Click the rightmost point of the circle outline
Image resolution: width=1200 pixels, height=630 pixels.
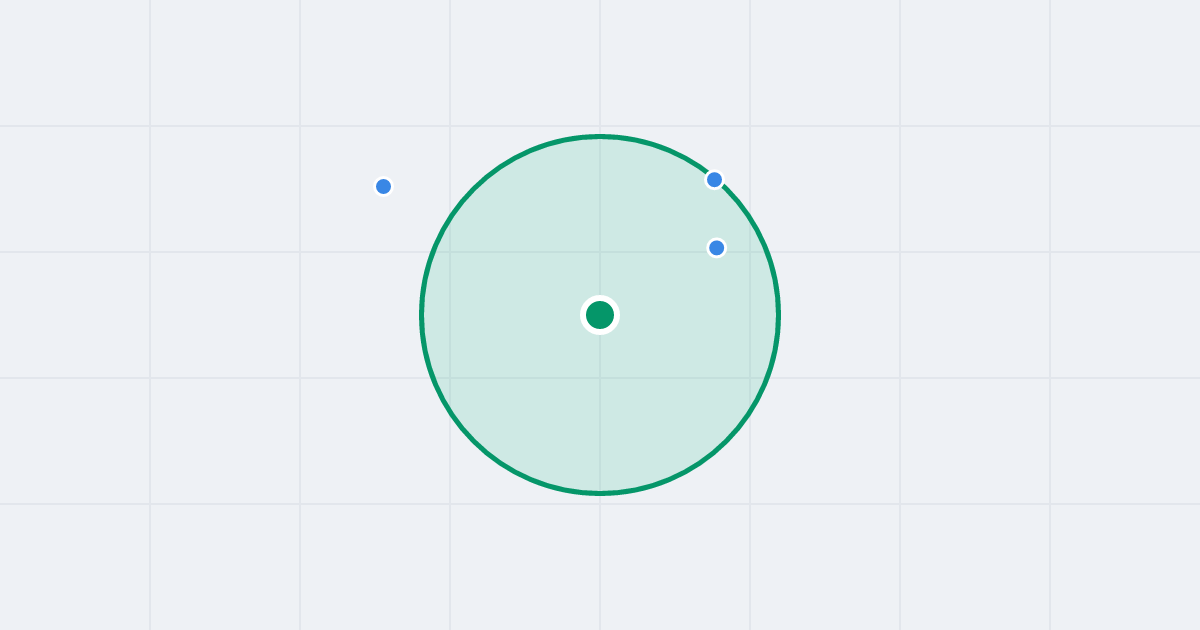(x=779, y=315)
